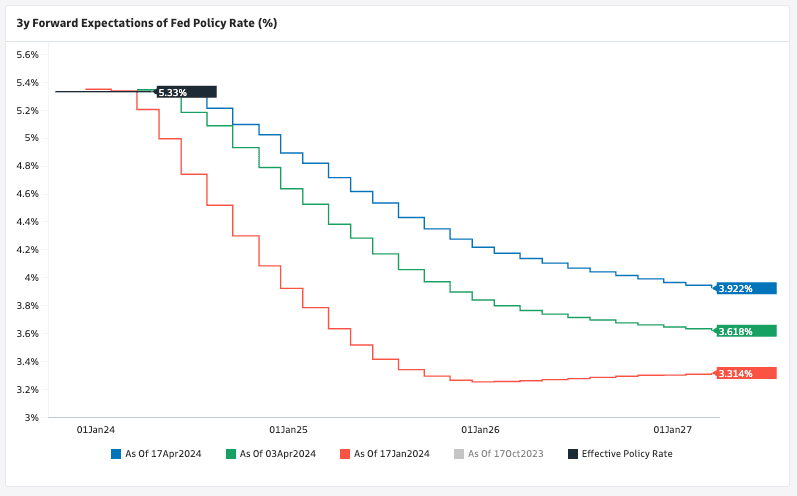Click the 01Jan25 x-axis date label
797x496 pixels.
click(289, 429)
